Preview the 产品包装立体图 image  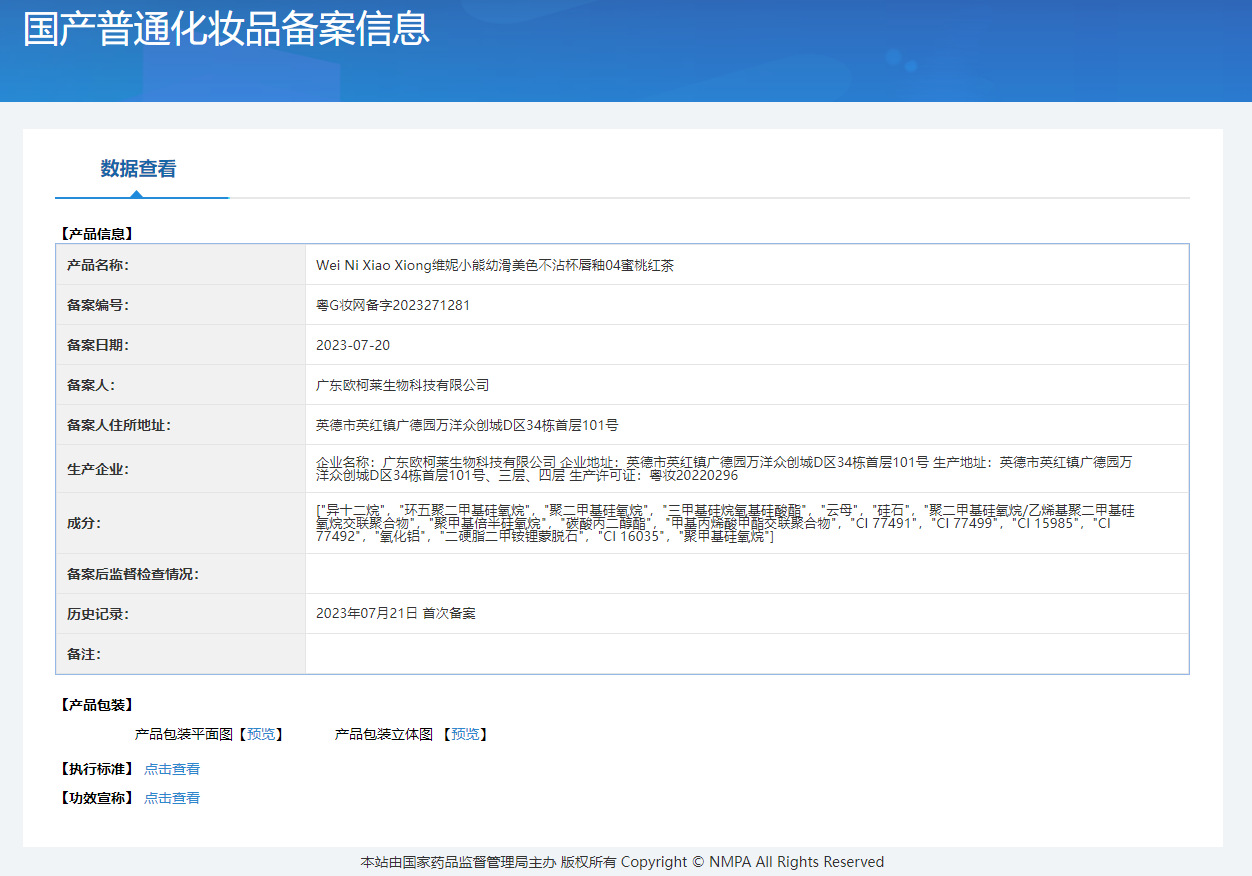coord(465,734)
